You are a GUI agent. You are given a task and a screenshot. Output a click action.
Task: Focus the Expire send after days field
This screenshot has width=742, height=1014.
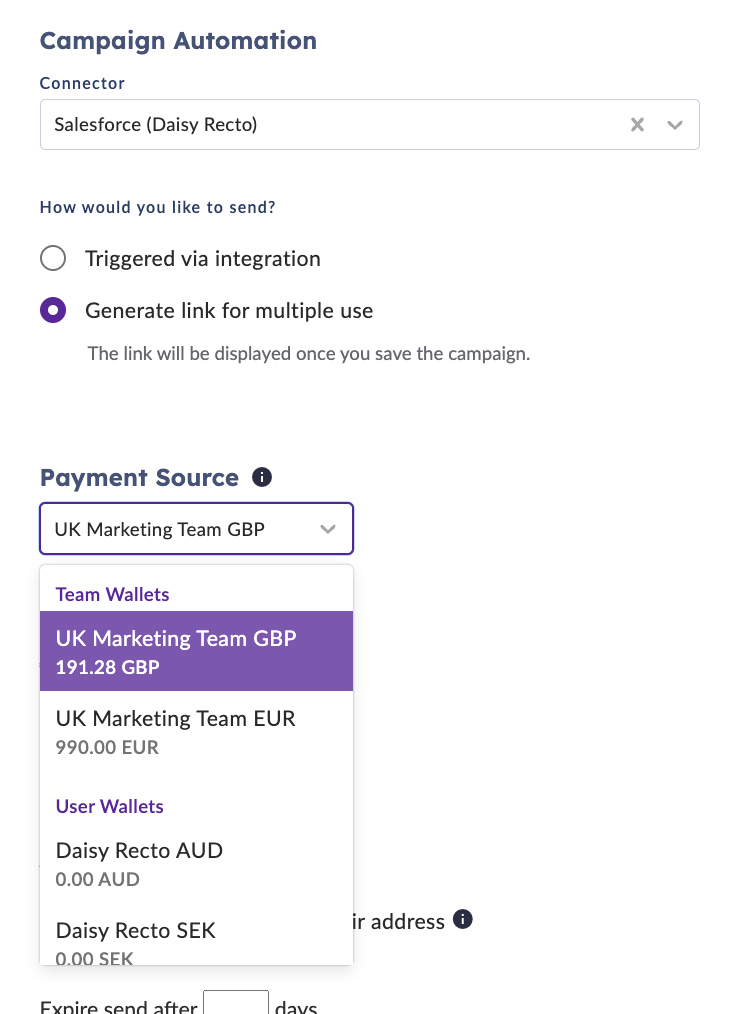[236, 1004]
